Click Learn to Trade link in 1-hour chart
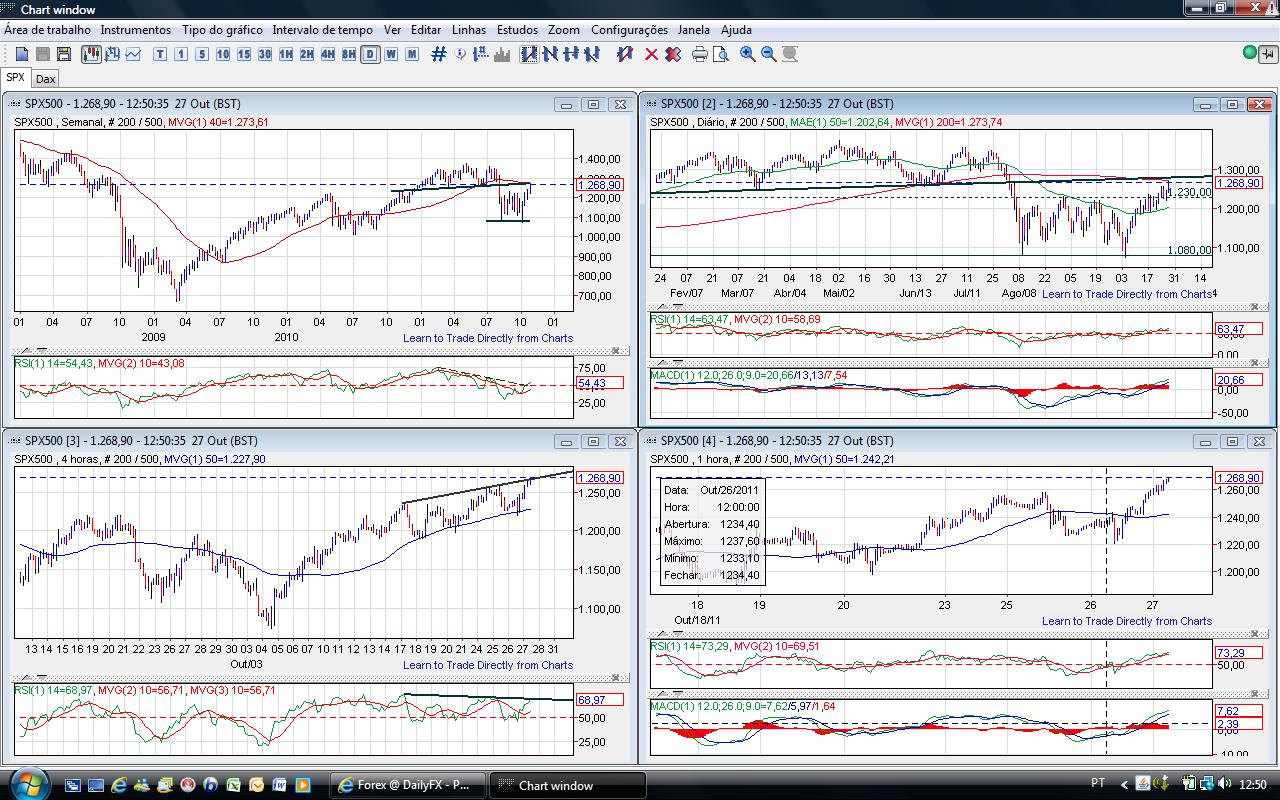1280x800 pixels. click(1127, 621)
